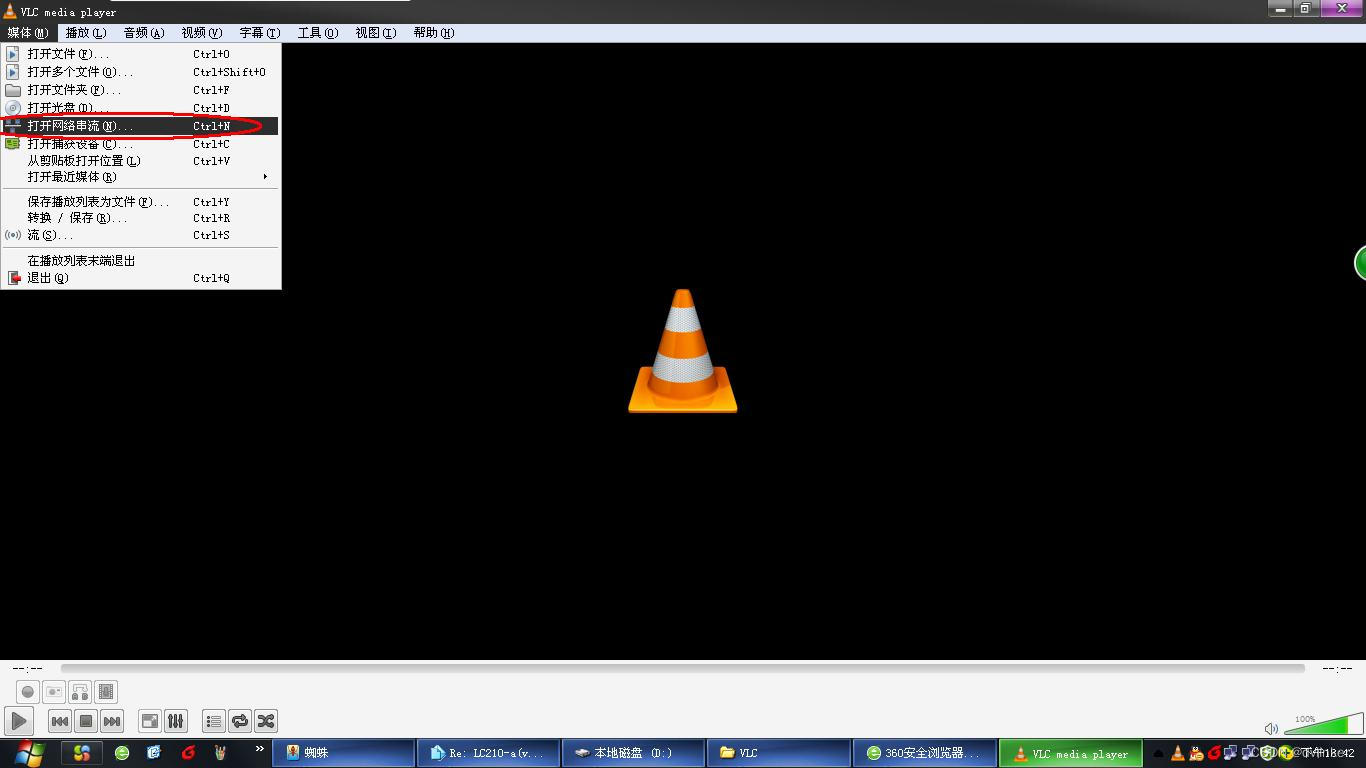
Task: Toggle A-B loop points button
Action: pos(80,691)
